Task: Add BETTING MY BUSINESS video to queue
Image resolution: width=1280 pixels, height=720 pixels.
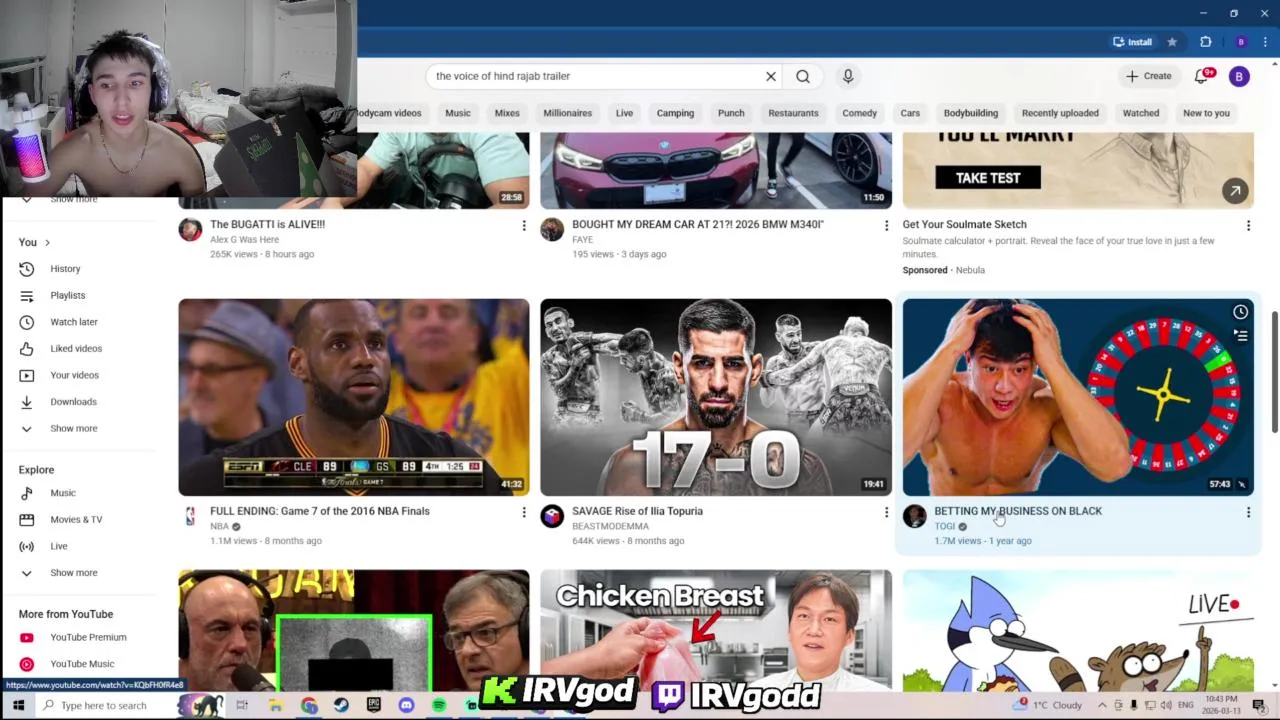Action: tap(1240, 336)
